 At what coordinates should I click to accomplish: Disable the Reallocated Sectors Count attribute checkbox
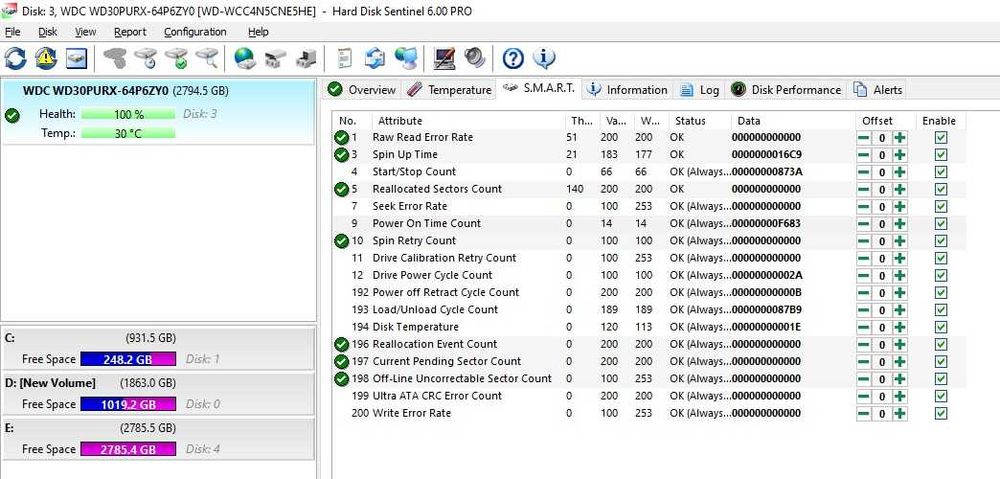click(x=941, y=189)
